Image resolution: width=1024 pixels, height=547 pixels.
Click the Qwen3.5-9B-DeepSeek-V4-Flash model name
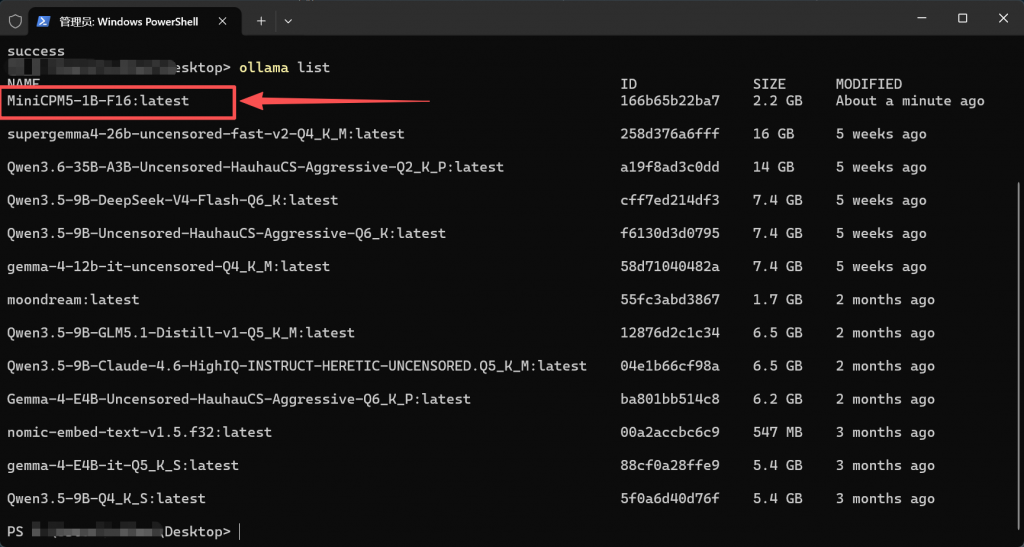click(x=172, y=200)
